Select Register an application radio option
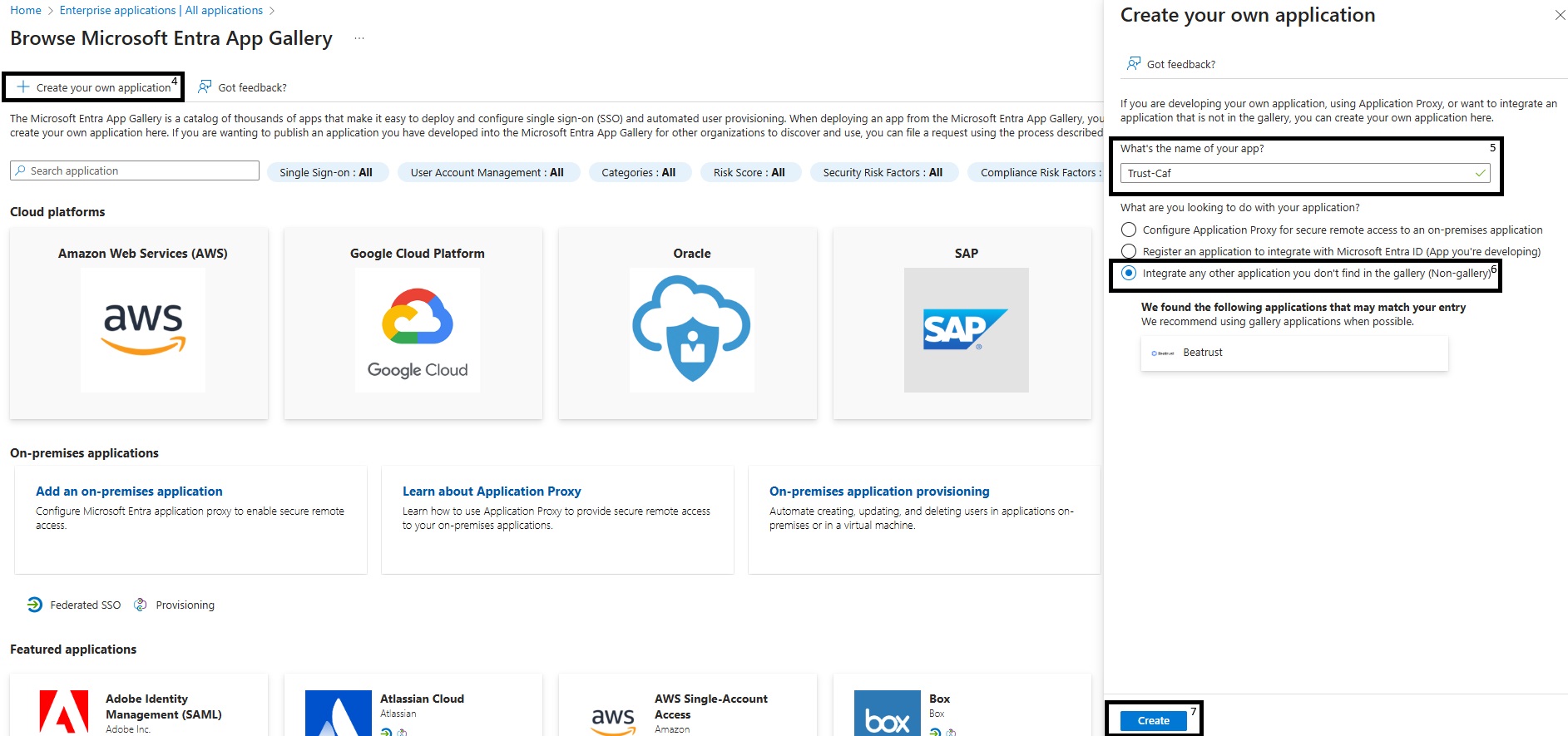The width and height of the screenshot is (1568, 736). 1129,251
